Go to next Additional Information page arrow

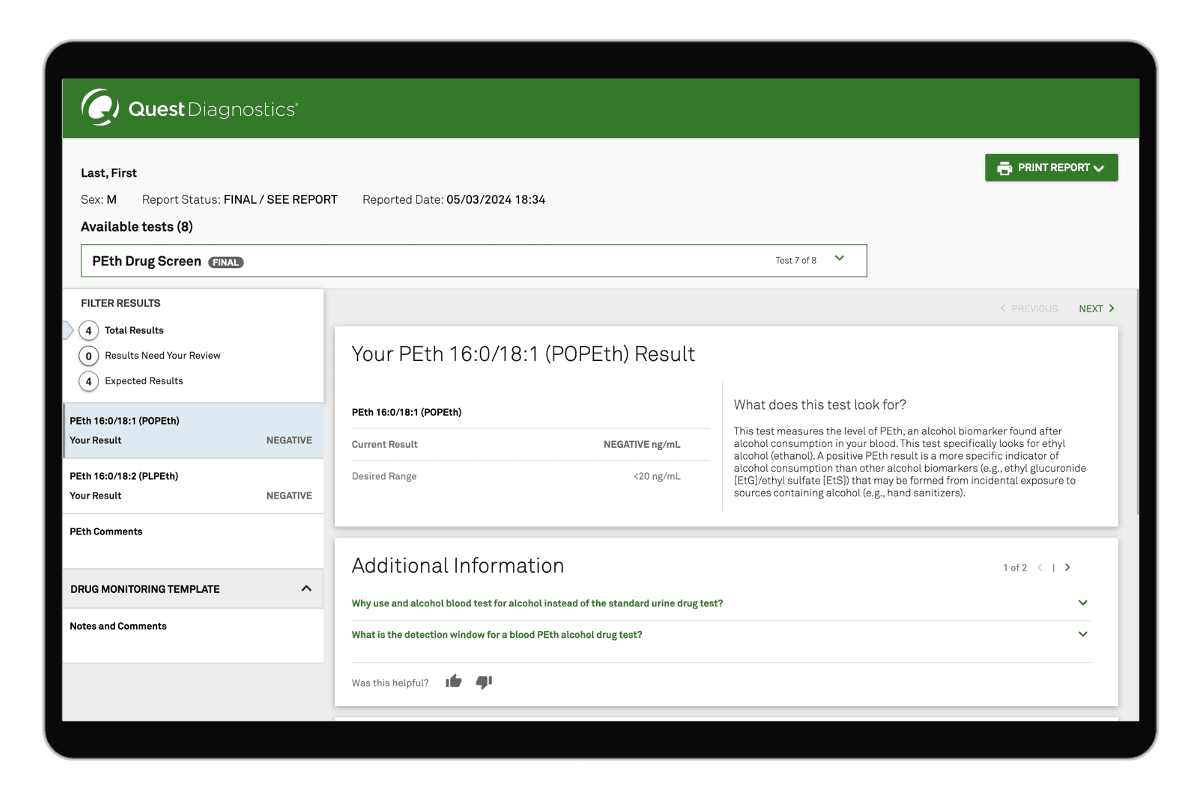point(1068,567)
